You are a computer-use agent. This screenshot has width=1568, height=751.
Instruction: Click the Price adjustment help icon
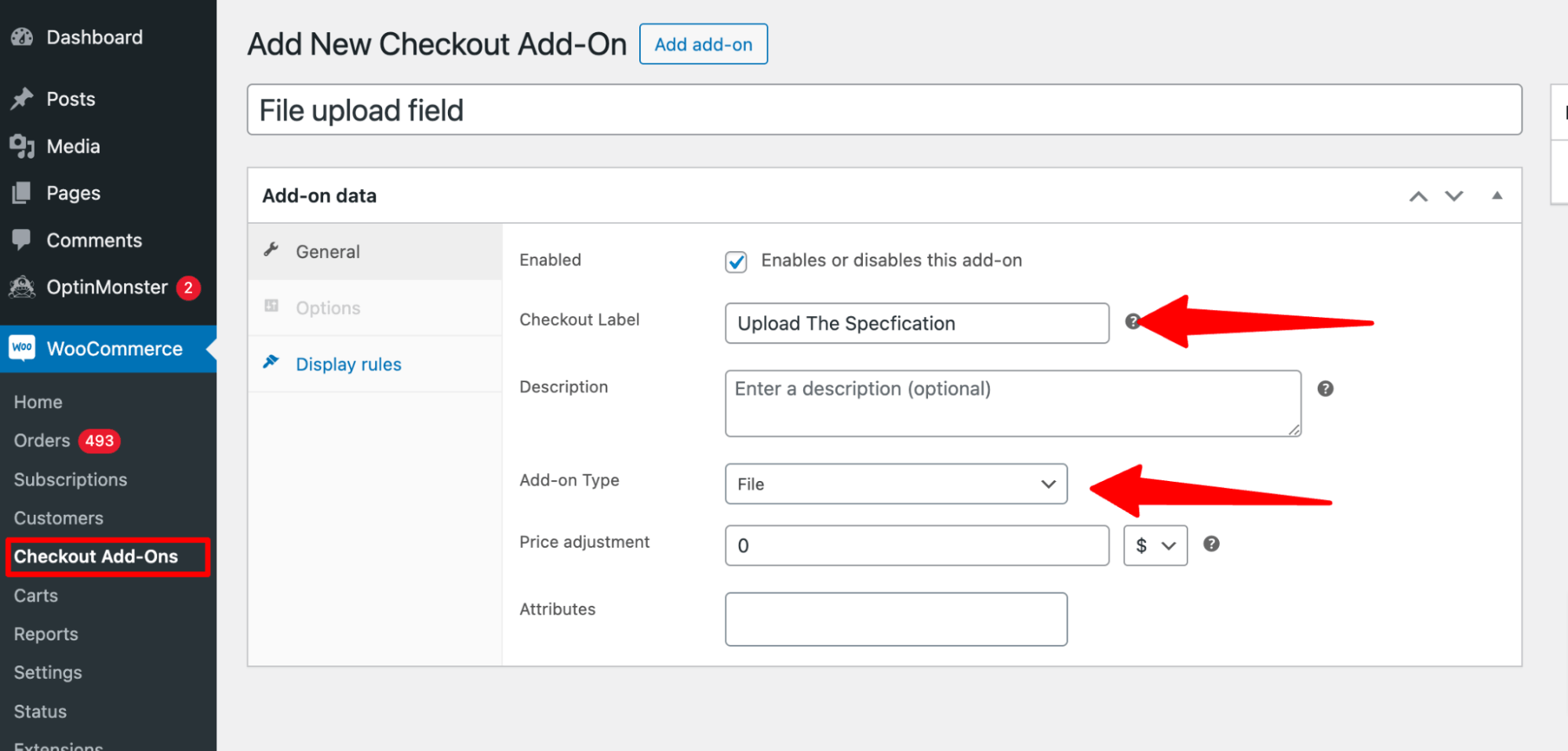pyautogui.click(x=1211, y=544)
